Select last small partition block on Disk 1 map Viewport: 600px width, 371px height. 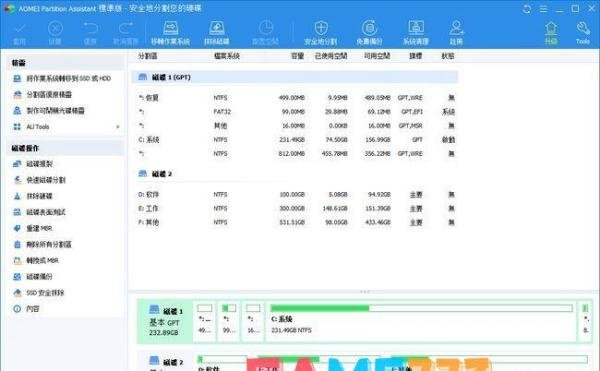(x=585, y=321)
